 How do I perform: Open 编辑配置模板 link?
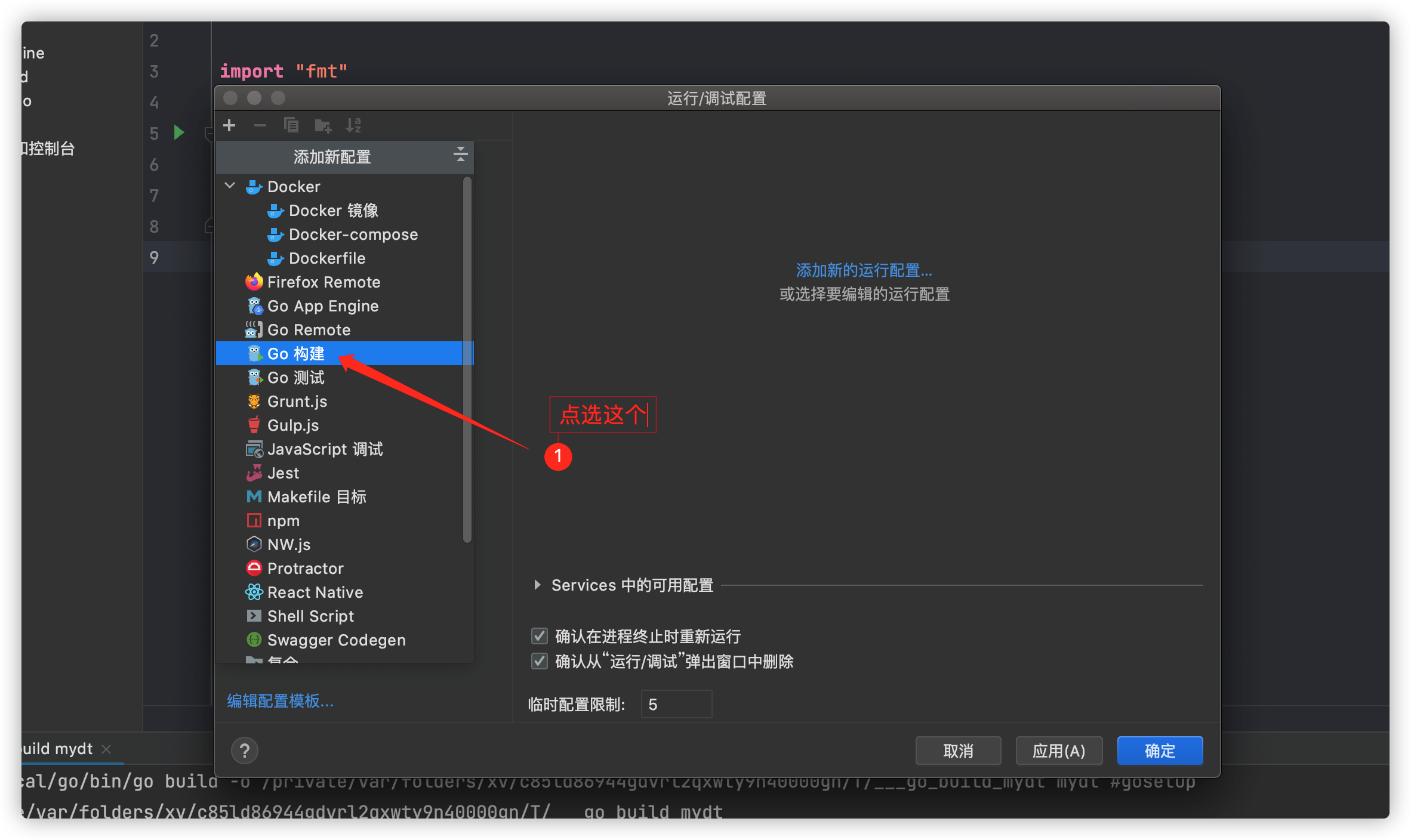click(280, 700)
